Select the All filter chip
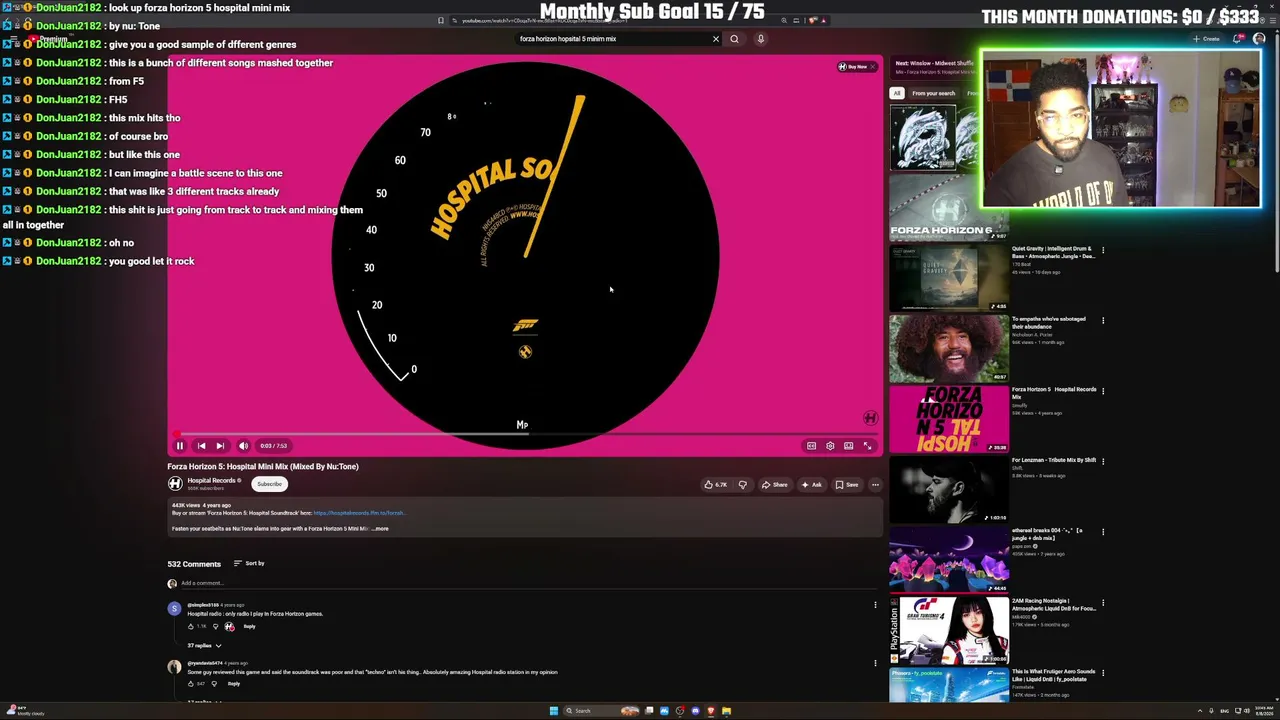1280x720 pixels. (897, 93)
